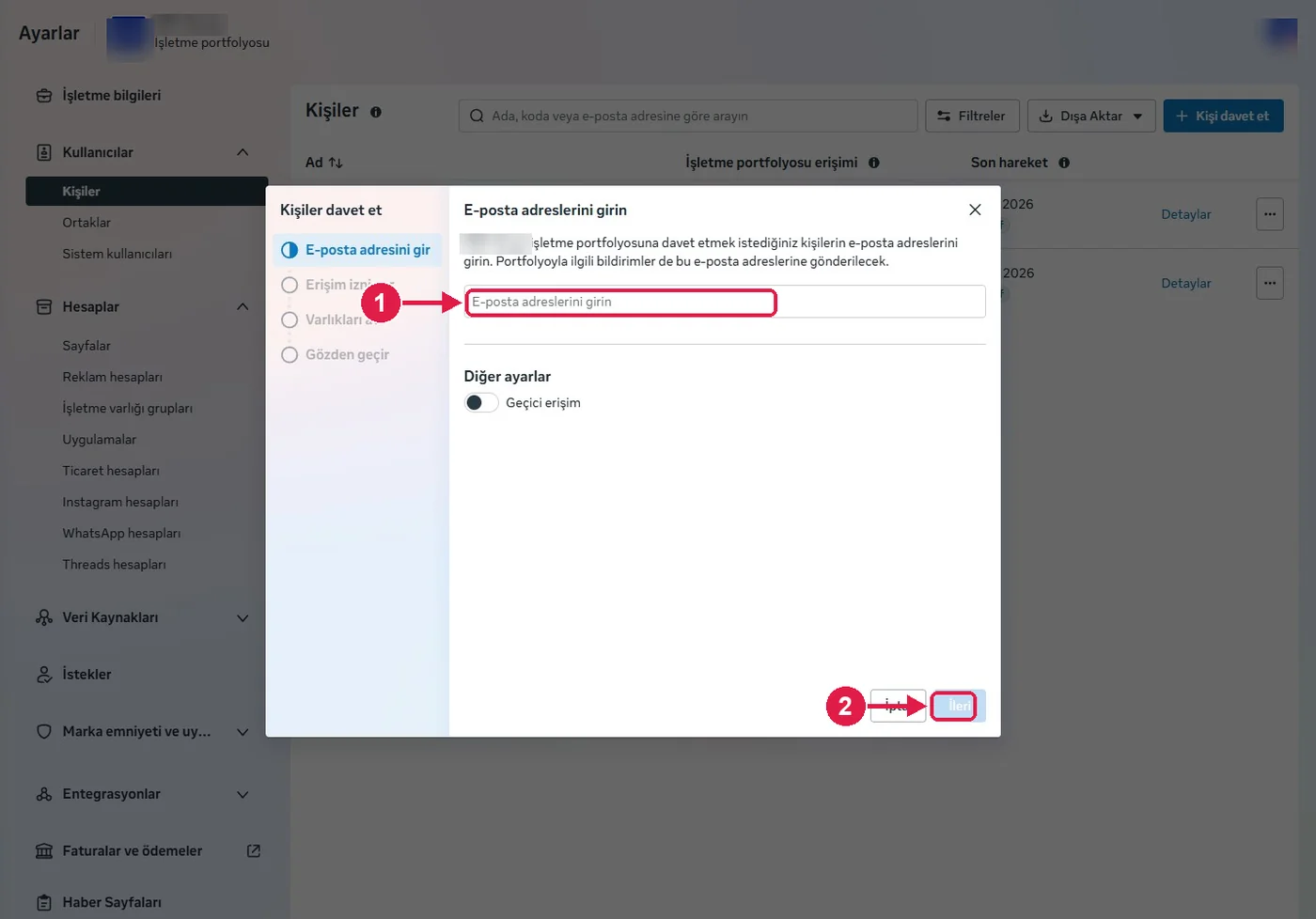Click the Faturalar ve ödemeler bank icon
The image size is (1316, 919).
(44, 851)
